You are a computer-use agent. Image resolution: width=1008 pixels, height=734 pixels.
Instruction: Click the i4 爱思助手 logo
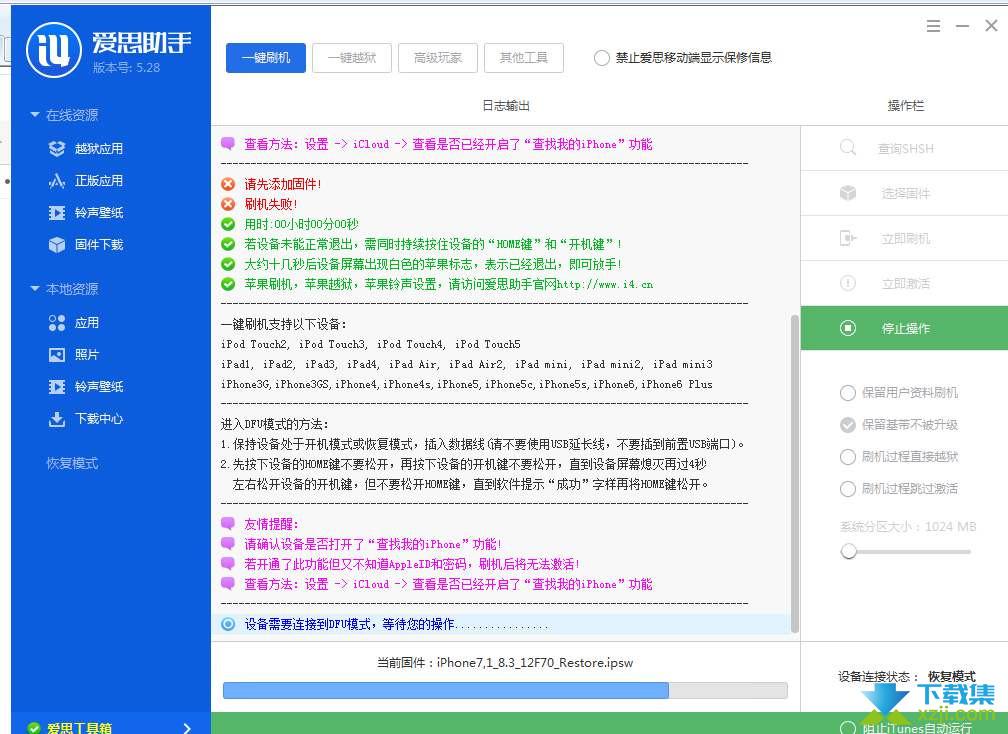(54, 49)
